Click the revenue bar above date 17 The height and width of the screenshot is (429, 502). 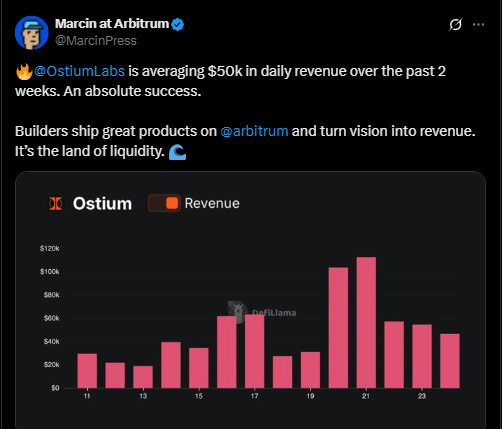pos(254,351)
